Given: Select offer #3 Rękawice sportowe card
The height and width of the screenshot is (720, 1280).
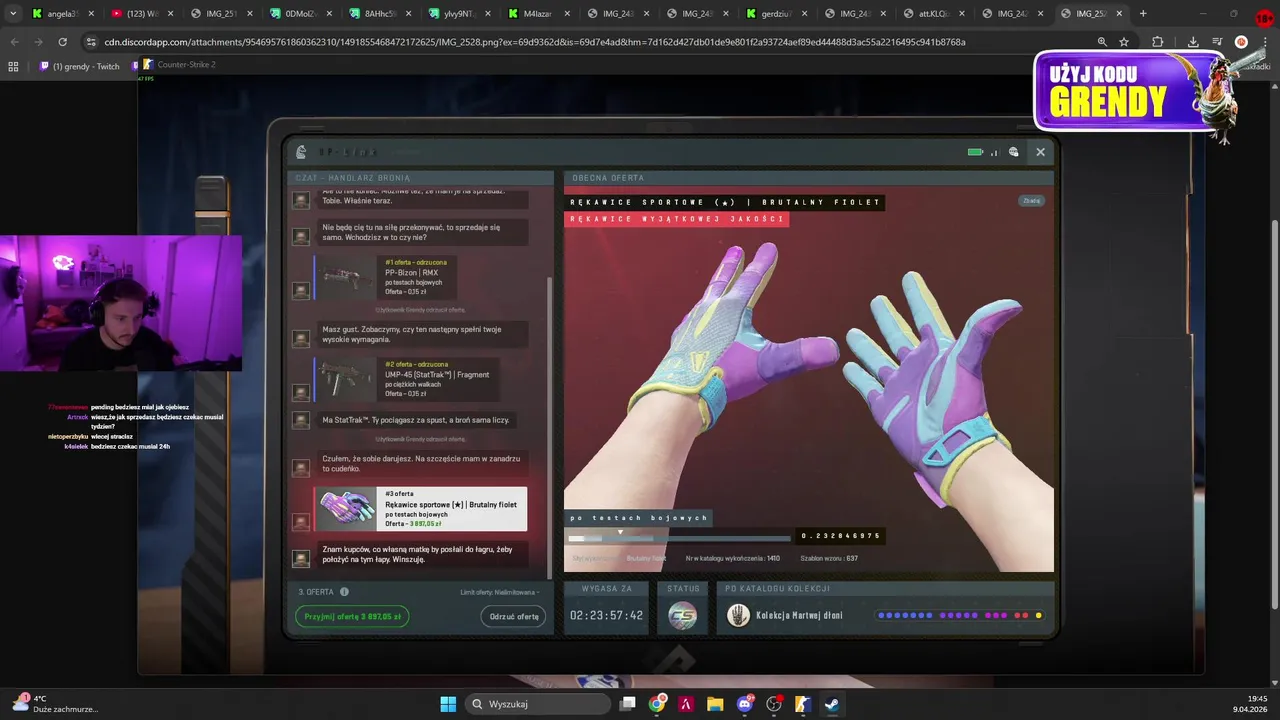Looking at the screenshot, I should pyautogui.click(x=421, y=509).
